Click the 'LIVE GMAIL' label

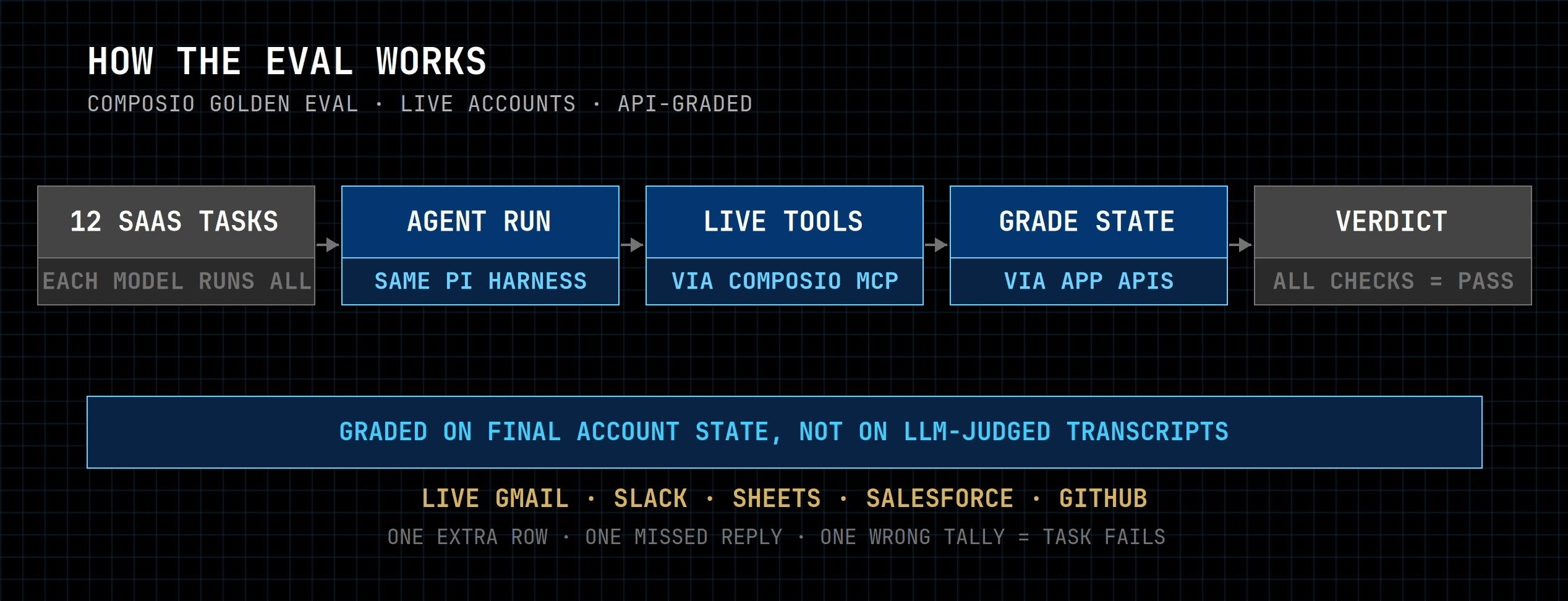pyautogui.click(x=495, y=498)
